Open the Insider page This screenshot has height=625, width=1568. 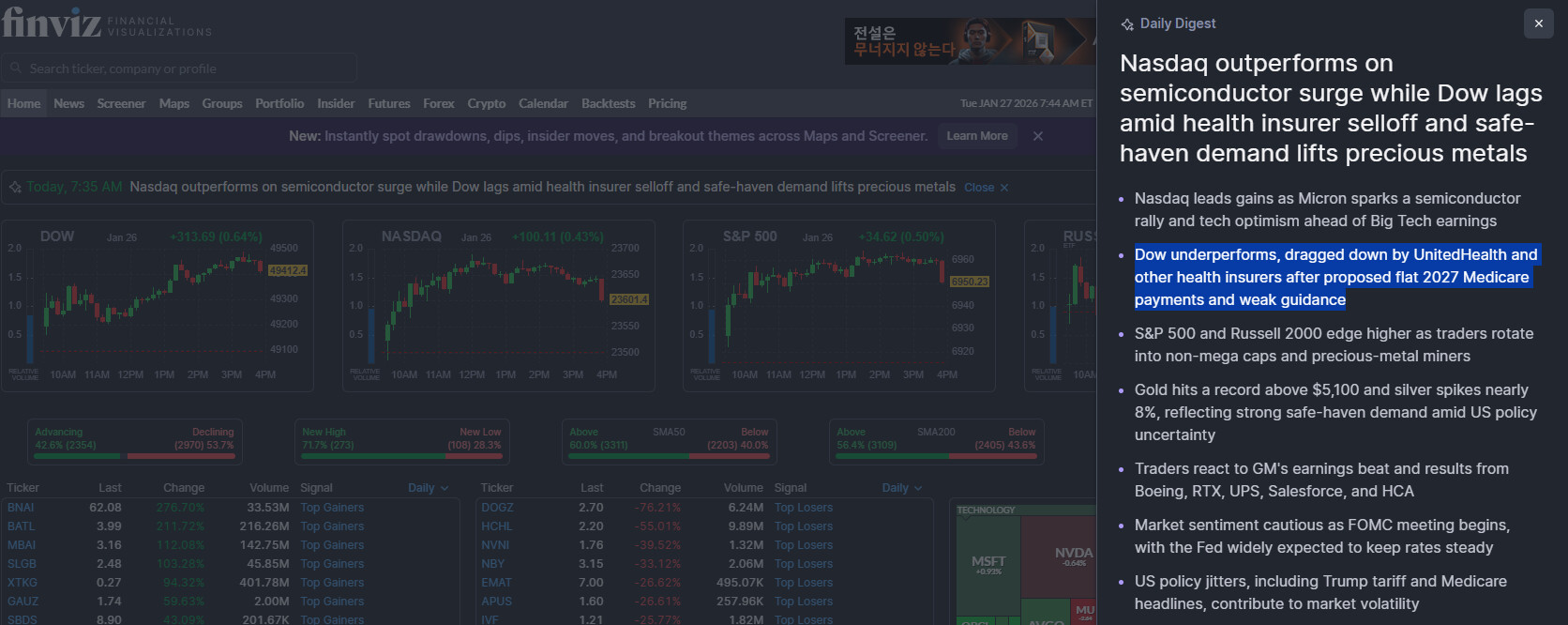pos(336,103)
